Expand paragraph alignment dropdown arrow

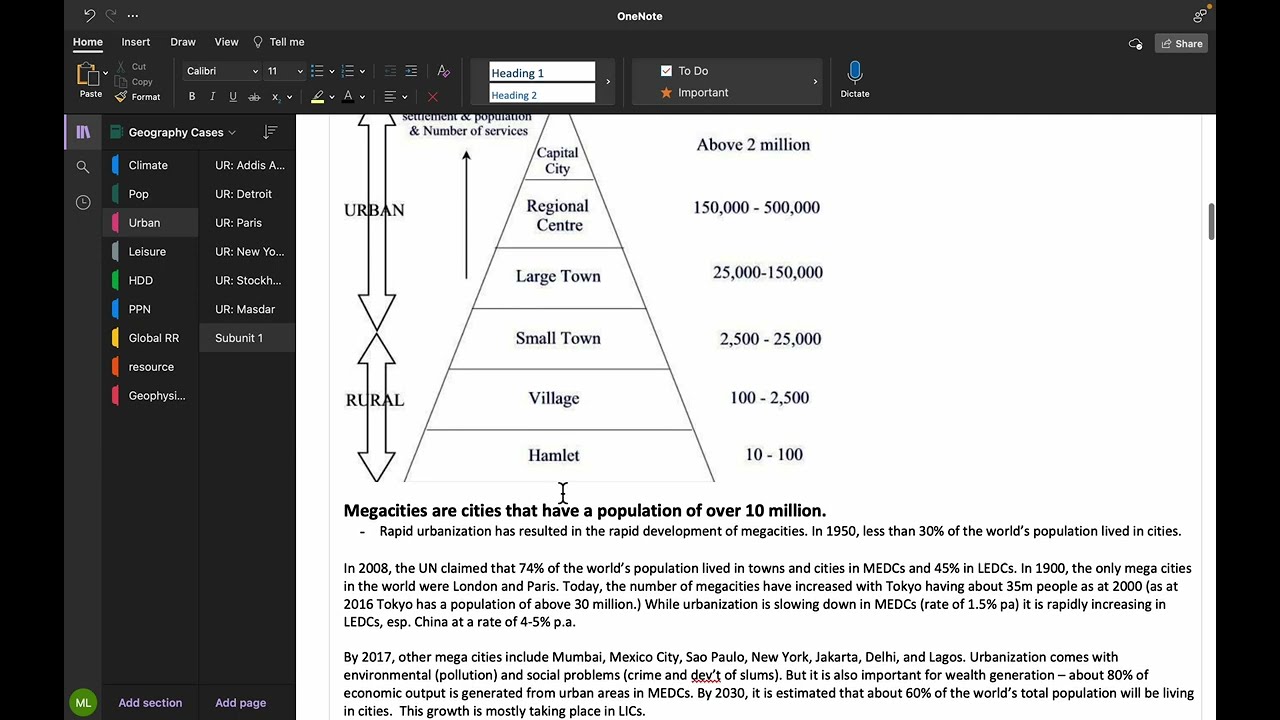pos(405,97)
